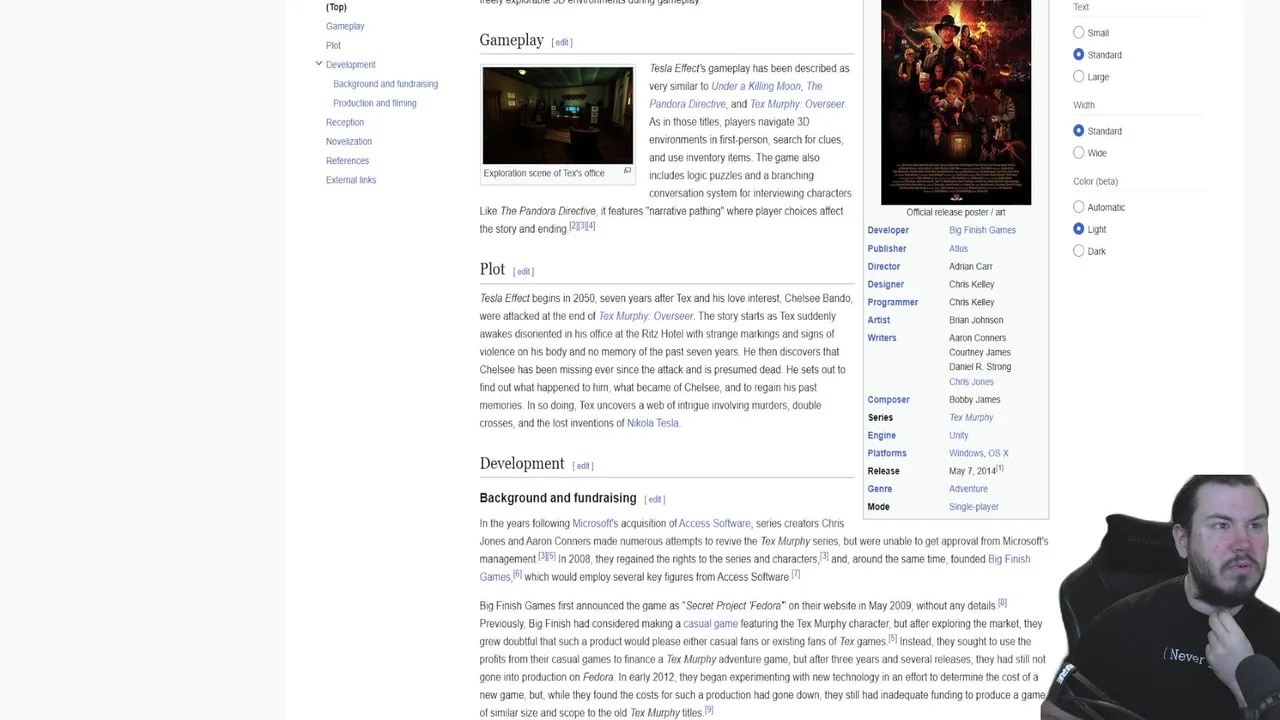
Task: Go to Plot in contents sidebar
Action: pos(333,45)
